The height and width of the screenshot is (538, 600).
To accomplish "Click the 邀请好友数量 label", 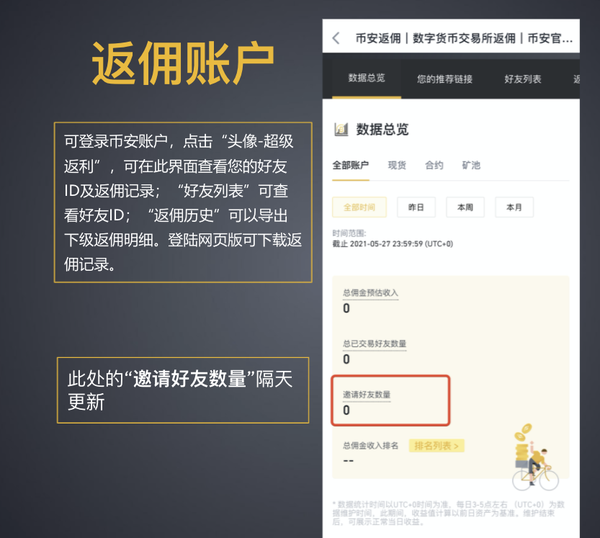I will [x=367, y=395].
